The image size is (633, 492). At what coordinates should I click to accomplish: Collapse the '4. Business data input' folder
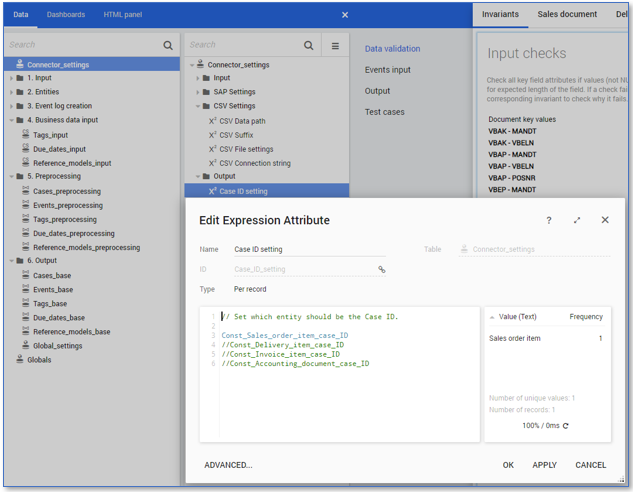point(11,120)
